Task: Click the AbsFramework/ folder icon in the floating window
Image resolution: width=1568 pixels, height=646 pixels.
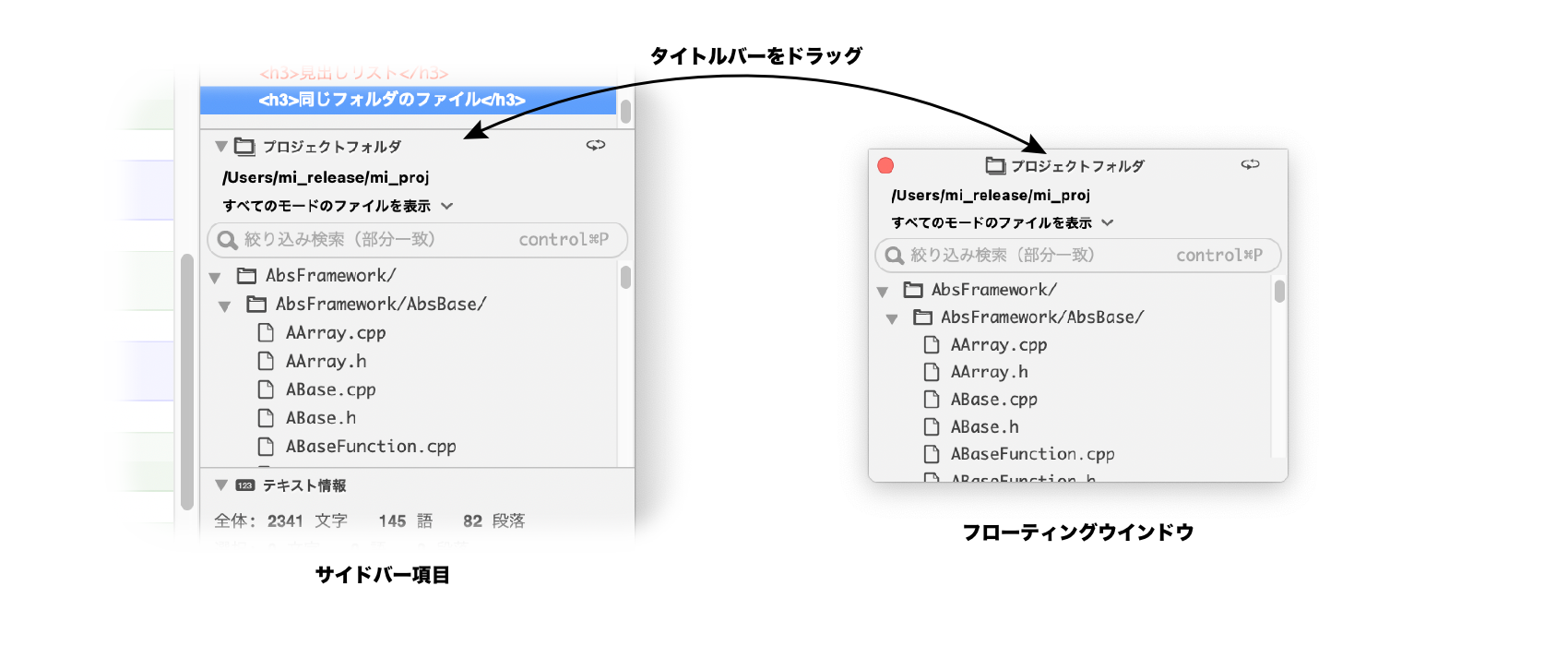Action: [x=913, y=290]
